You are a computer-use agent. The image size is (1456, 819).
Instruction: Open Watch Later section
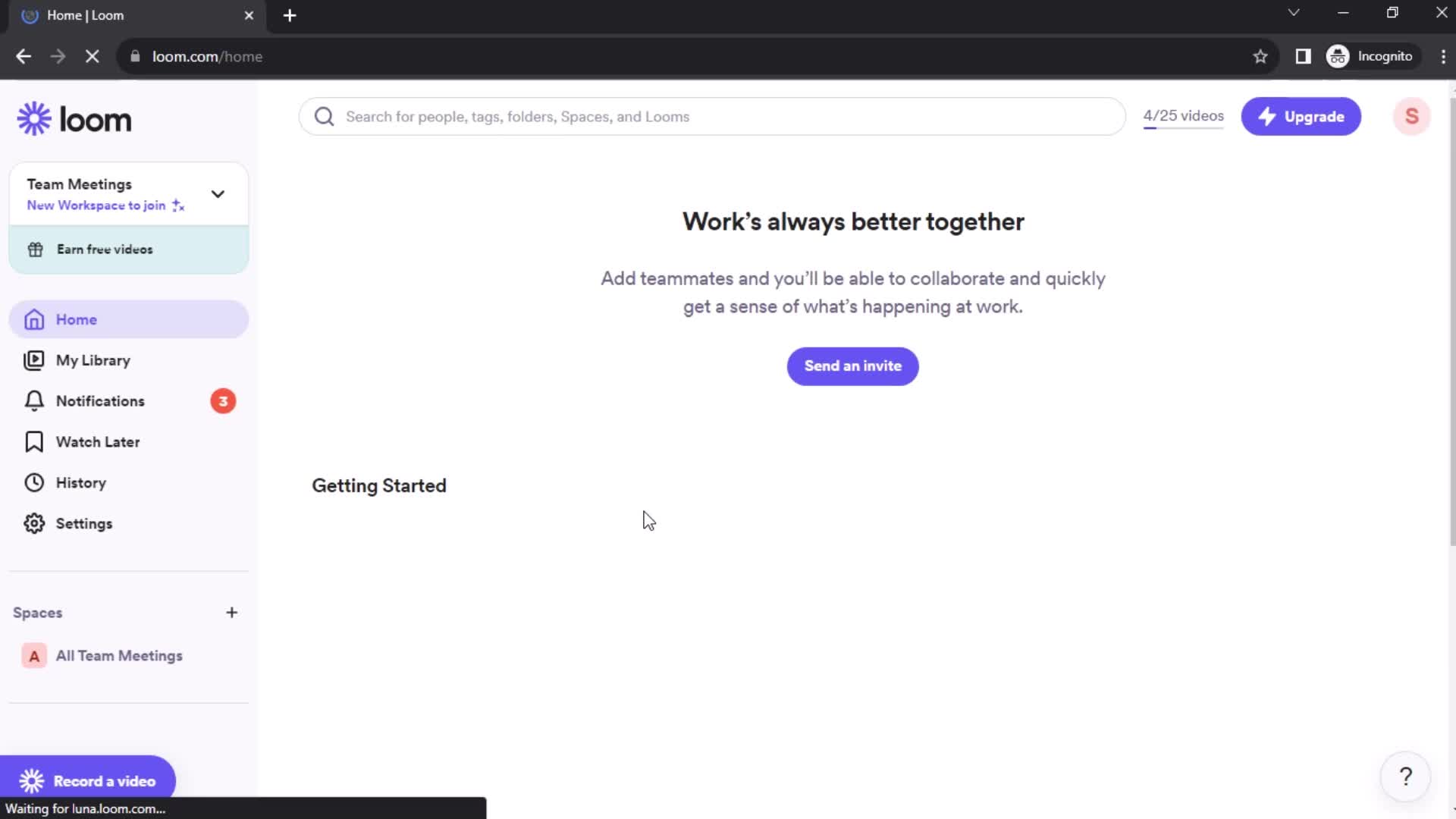(97, 441)
